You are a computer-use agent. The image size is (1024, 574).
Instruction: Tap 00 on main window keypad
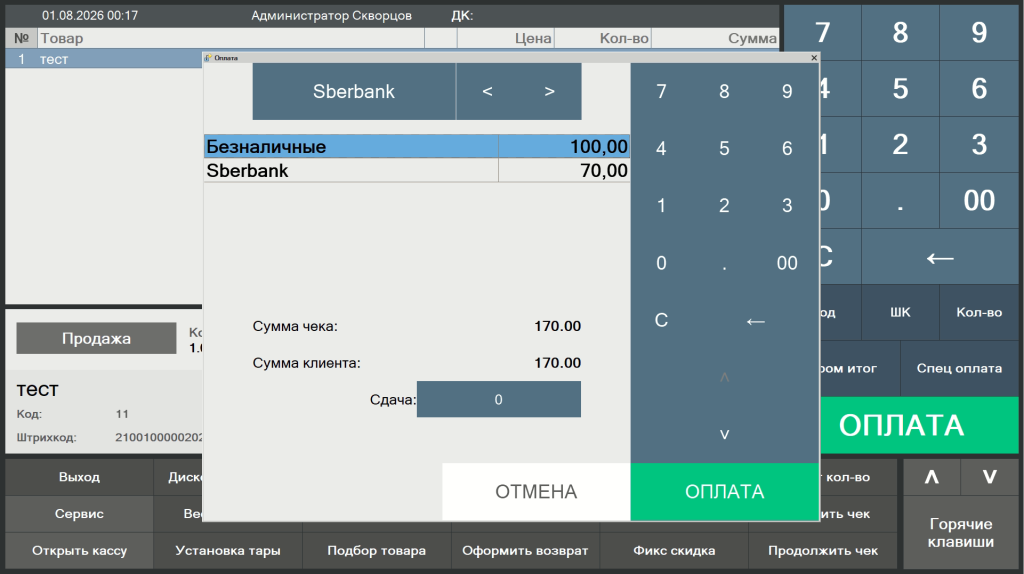(x=979, y=200)
